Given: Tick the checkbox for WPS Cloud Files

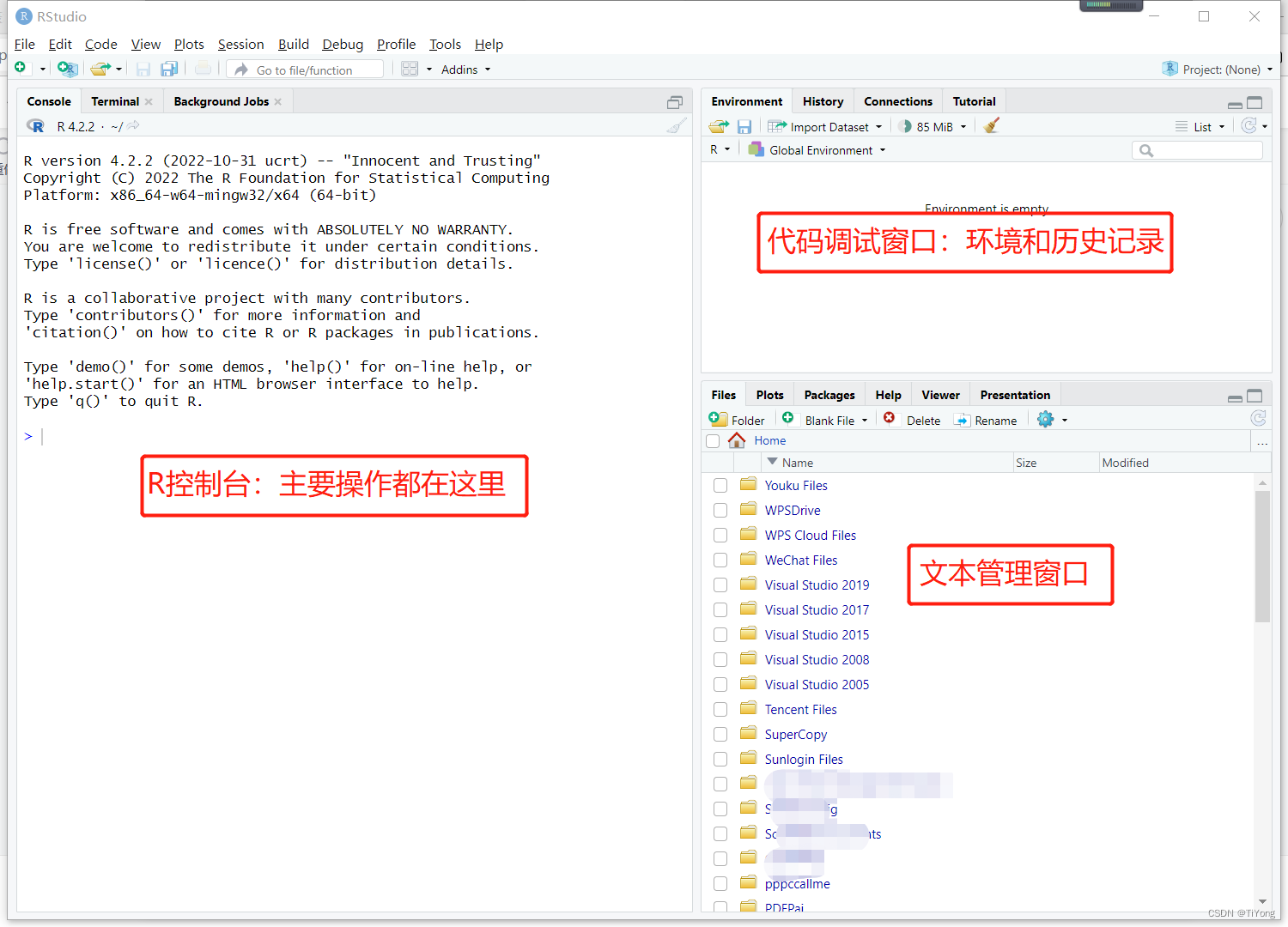Looking at the screenshot, I should [720, 536].
